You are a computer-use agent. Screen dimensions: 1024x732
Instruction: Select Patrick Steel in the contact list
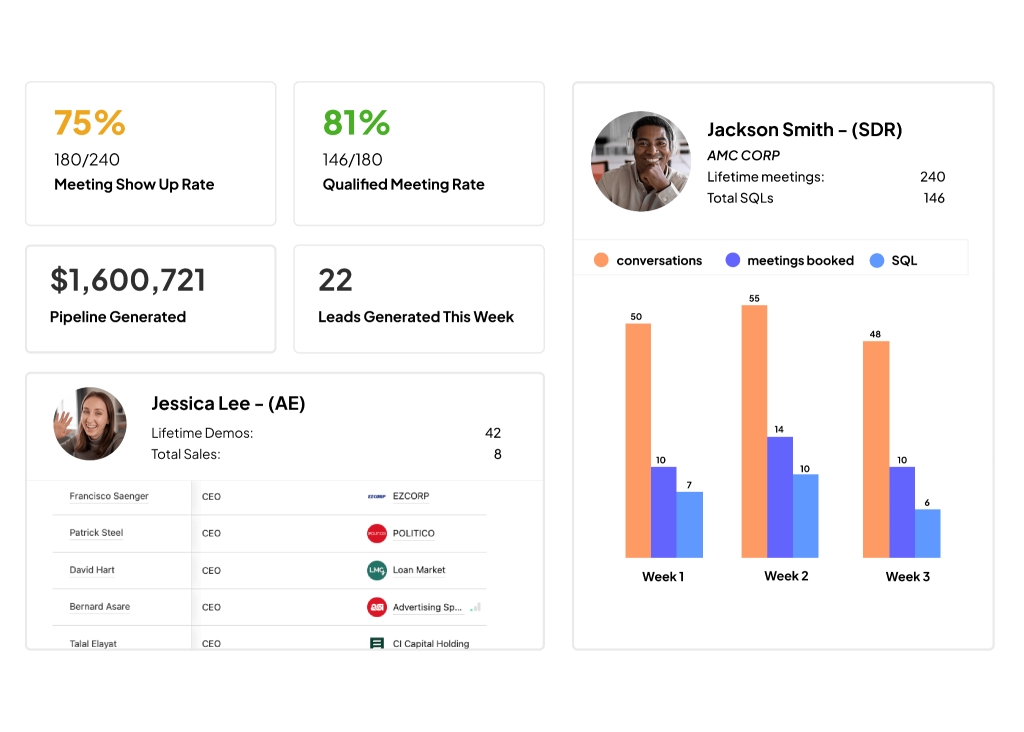tap(96, 533)
